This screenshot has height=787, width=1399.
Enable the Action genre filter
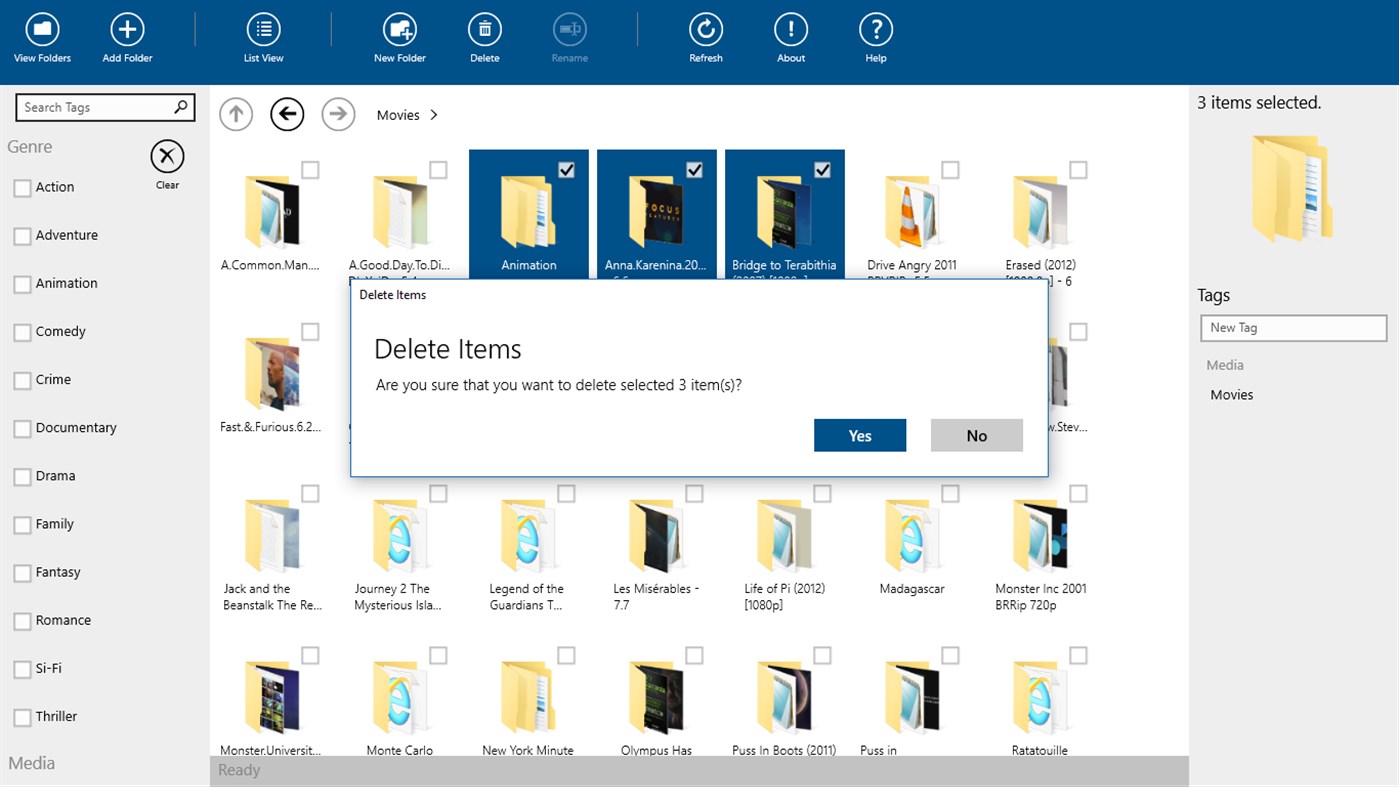tap(21, 187)
